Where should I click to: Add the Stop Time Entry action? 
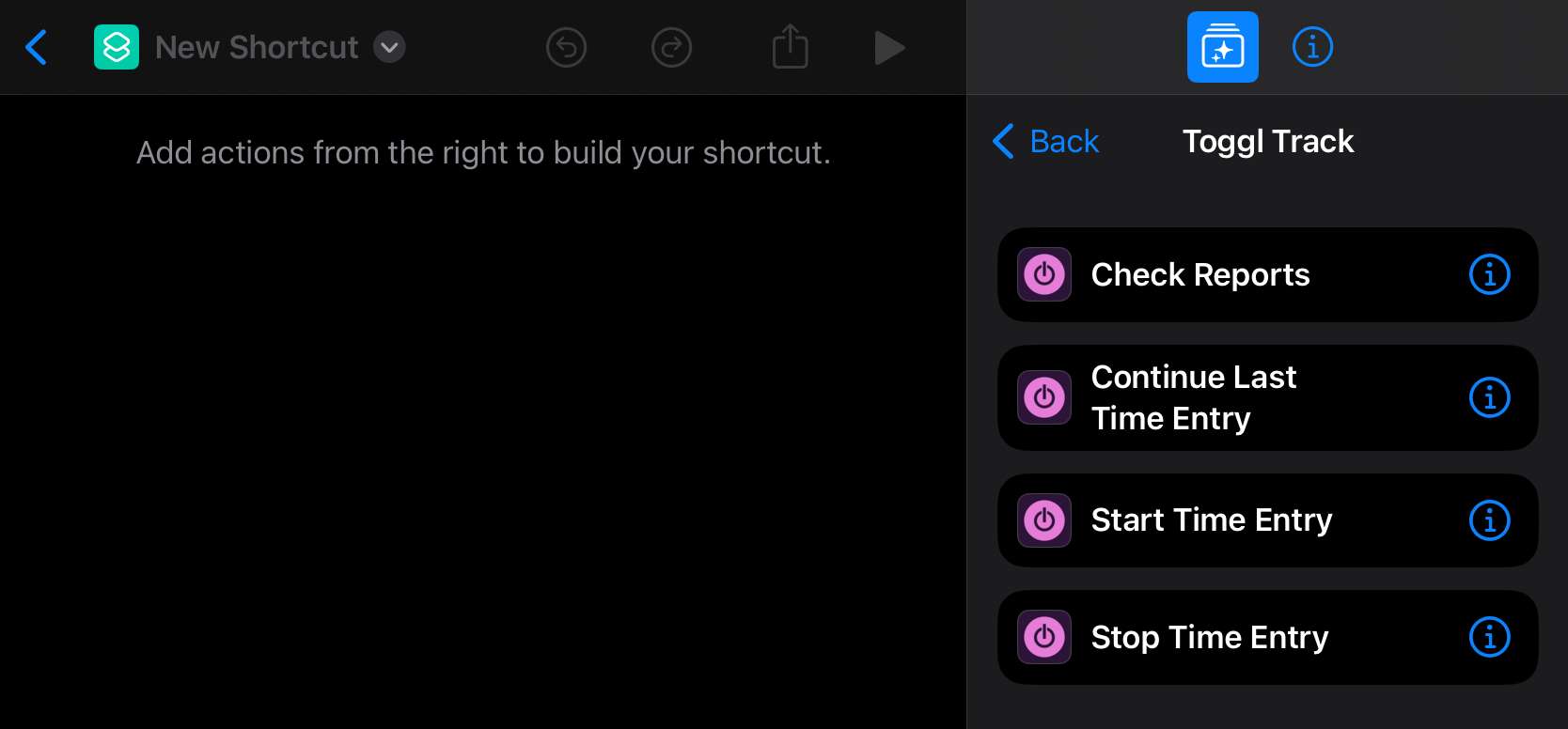coord(1267,637)
